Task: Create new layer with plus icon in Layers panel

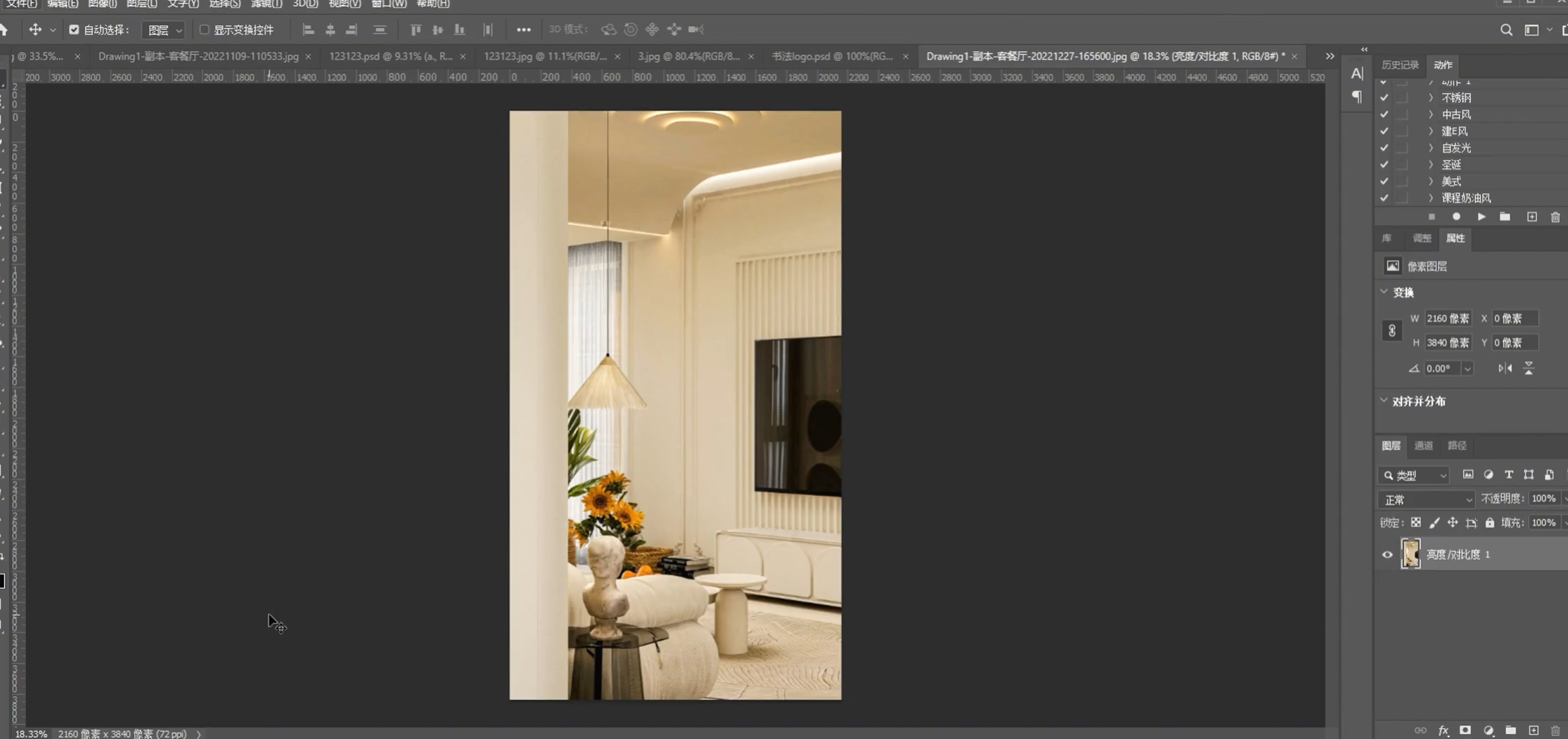Action: coord(1534,731)
